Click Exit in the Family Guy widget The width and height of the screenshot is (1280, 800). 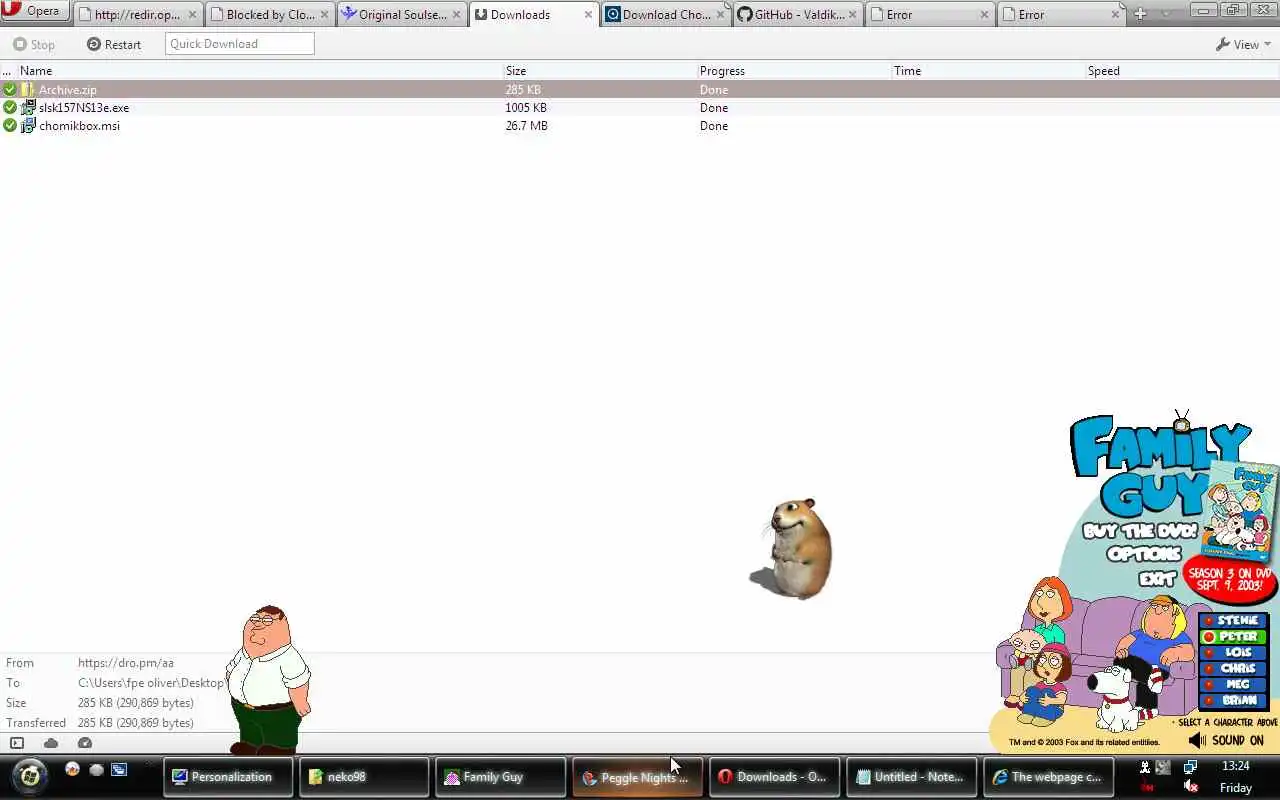click(1157, 578)
